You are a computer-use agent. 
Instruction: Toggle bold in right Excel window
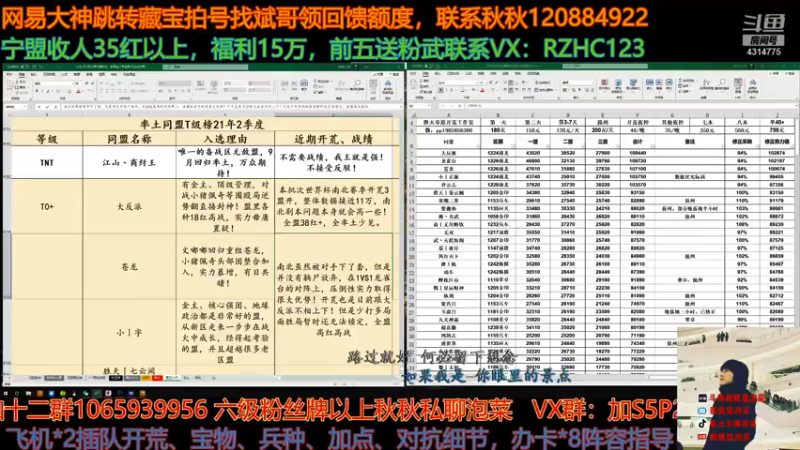[441, 90]
